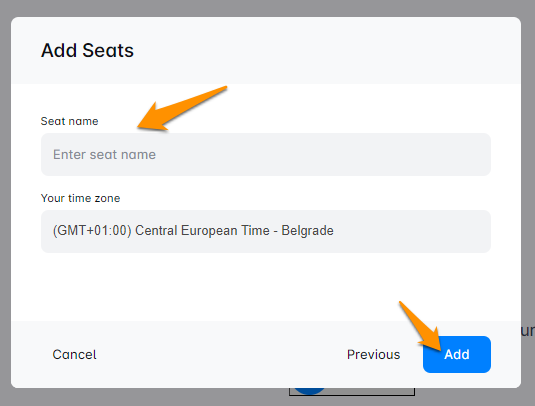The height and width of the screenshot is (406, 535).
Task: Click the dialog header area beside Add Seats
Action: [324, 50]
